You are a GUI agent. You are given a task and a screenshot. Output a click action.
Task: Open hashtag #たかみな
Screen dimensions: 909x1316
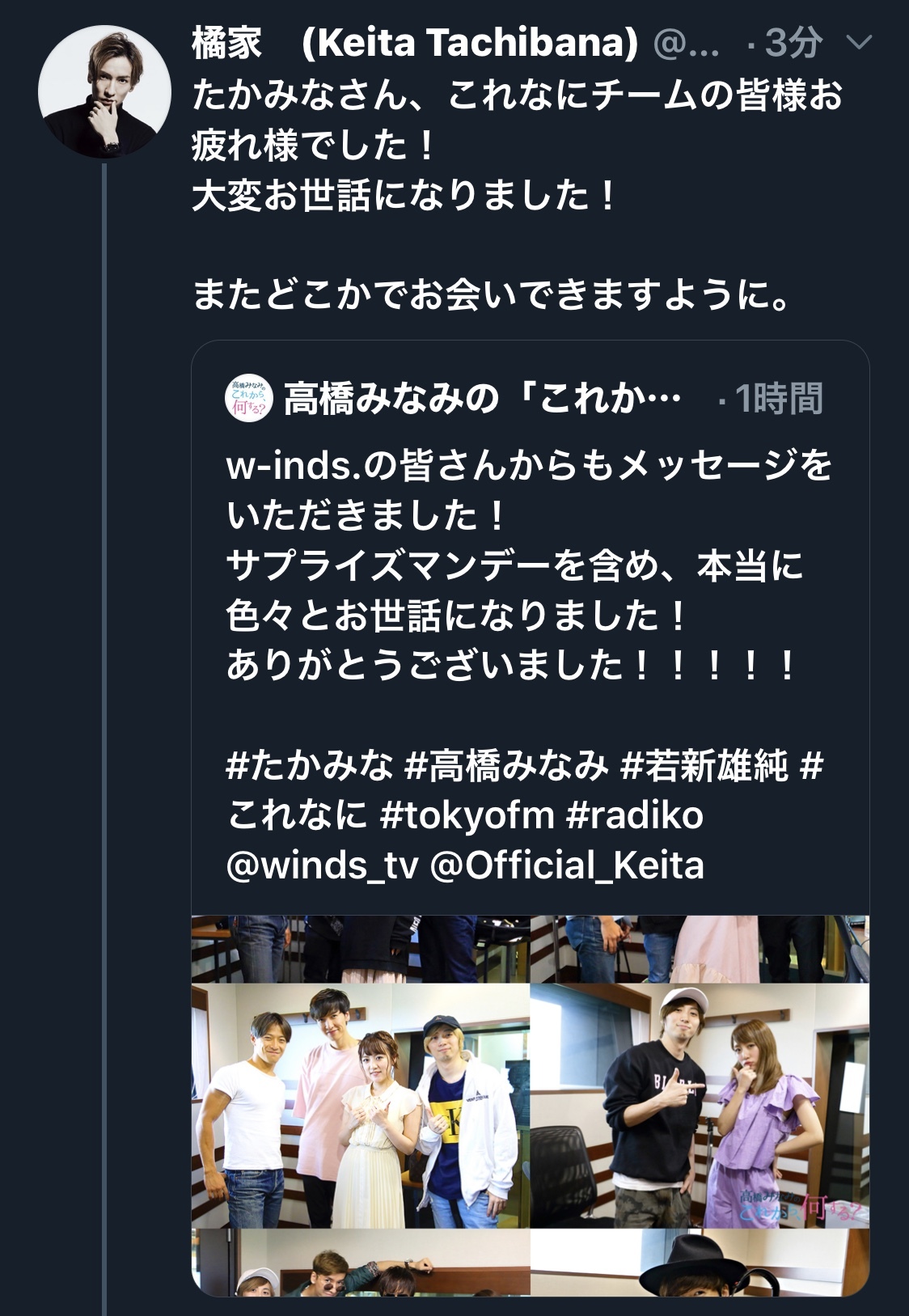click(x=310, y=764)
